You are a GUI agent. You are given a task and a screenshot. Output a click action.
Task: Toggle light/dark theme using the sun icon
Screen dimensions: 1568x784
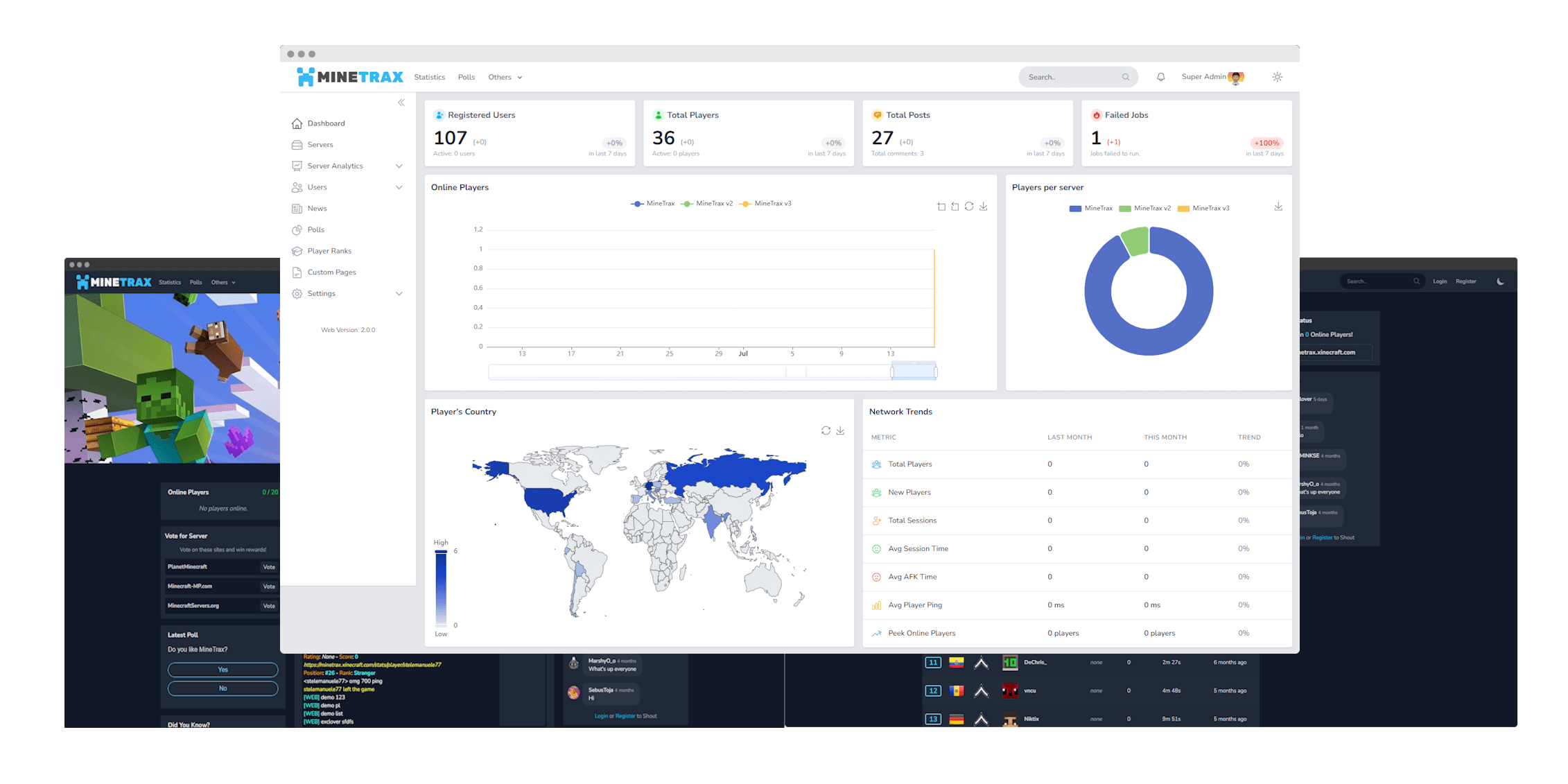coord(1277,77)
